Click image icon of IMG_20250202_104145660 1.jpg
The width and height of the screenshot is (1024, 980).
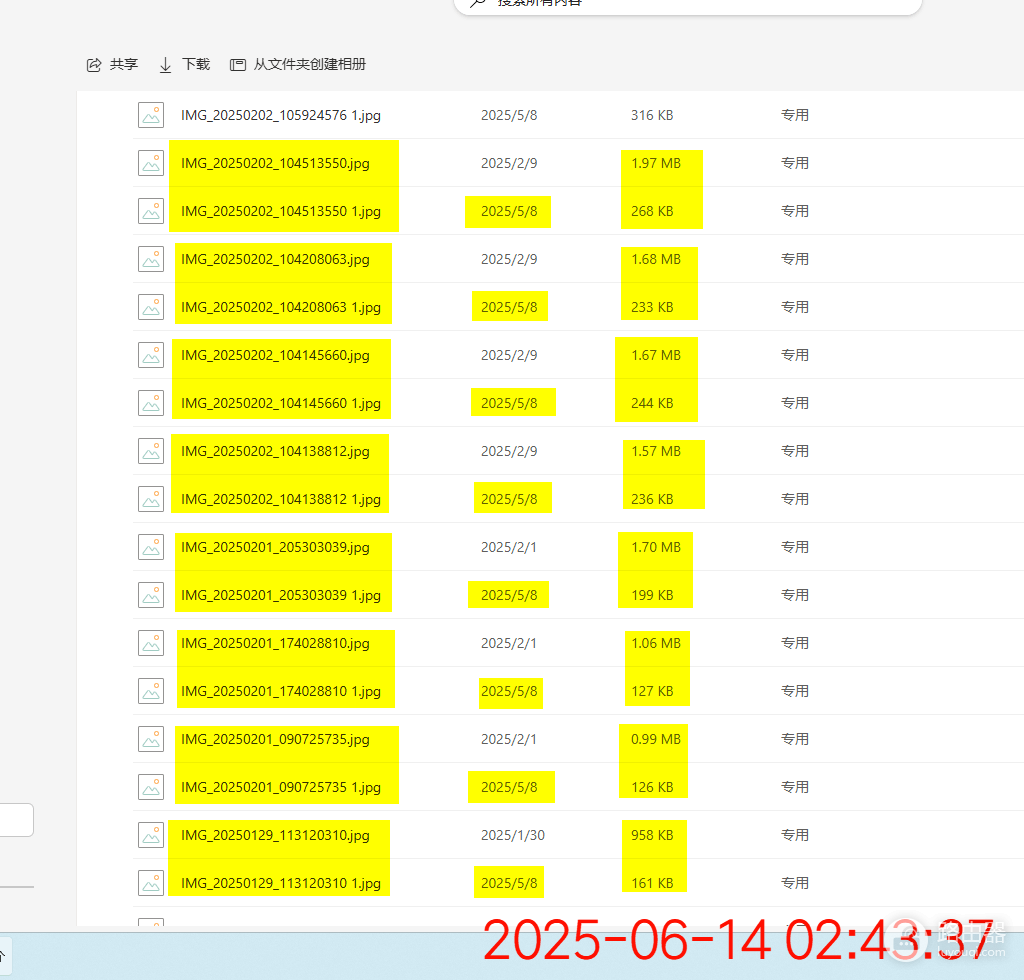(151, 403)
